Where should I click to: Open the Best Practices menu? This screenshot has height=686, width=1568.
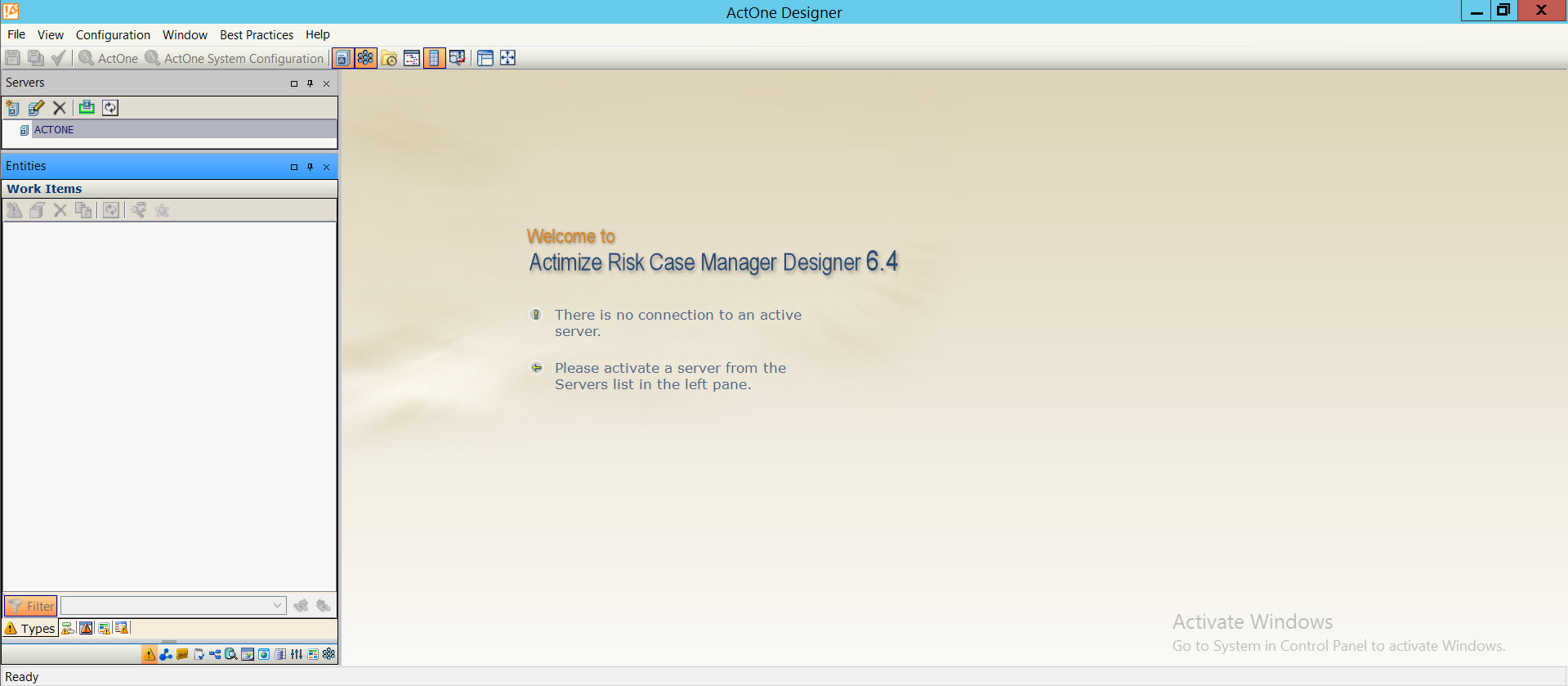[257, 34]
